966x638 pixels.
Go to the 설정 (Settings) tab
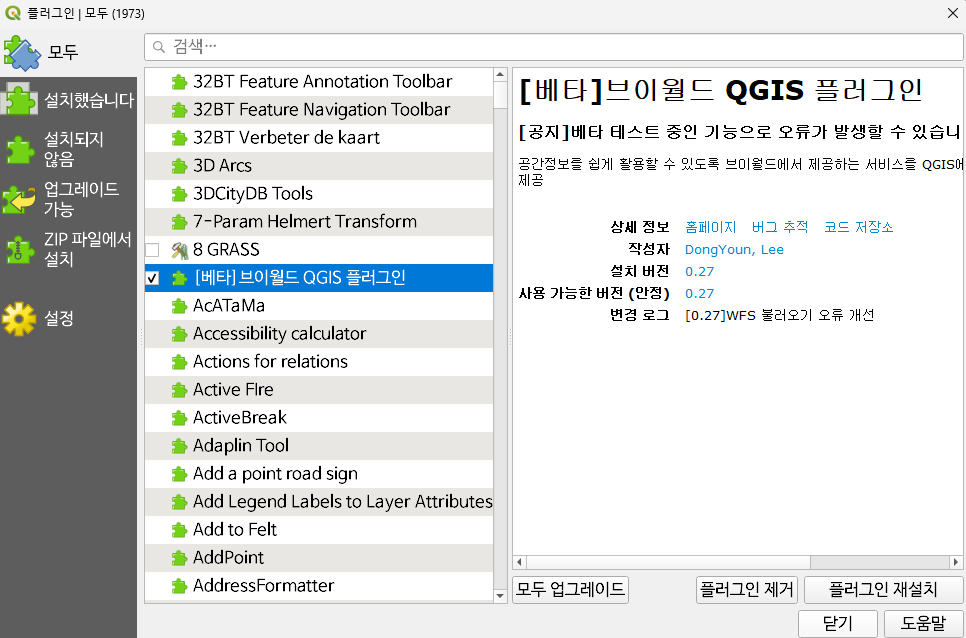click(x=68, y=318)
